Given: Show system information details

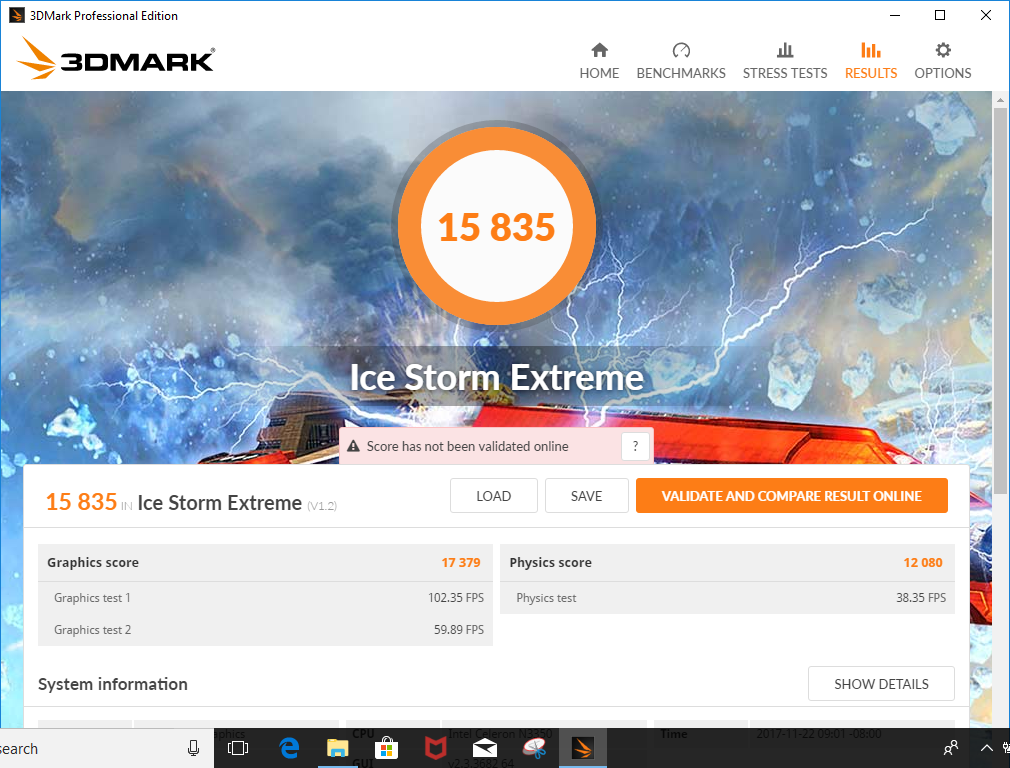Looking at the screenshot, I should tap(881, 684).
